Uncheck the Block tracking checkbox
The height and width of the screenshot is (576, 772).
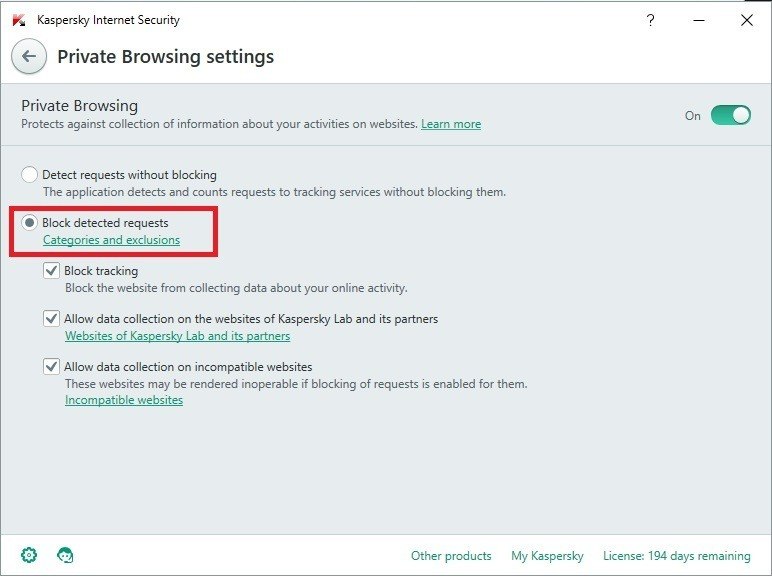pyautogui.click(x=51, y=270)
